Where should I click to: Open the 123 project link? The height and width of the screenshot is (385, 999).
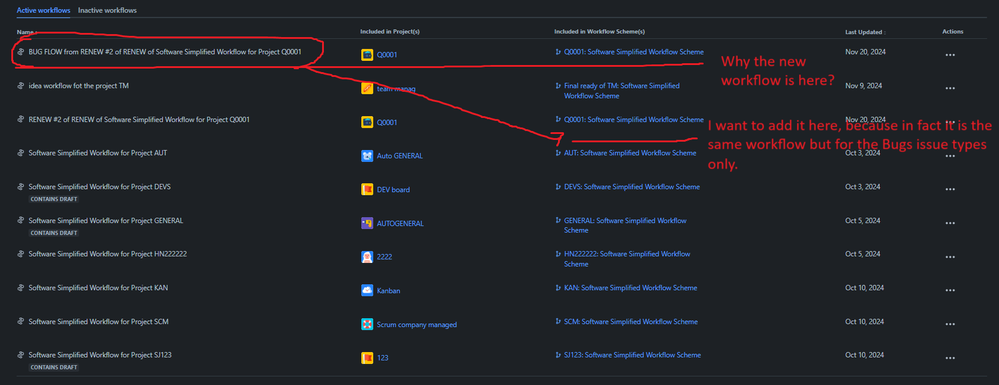click(x=382, y=358)
